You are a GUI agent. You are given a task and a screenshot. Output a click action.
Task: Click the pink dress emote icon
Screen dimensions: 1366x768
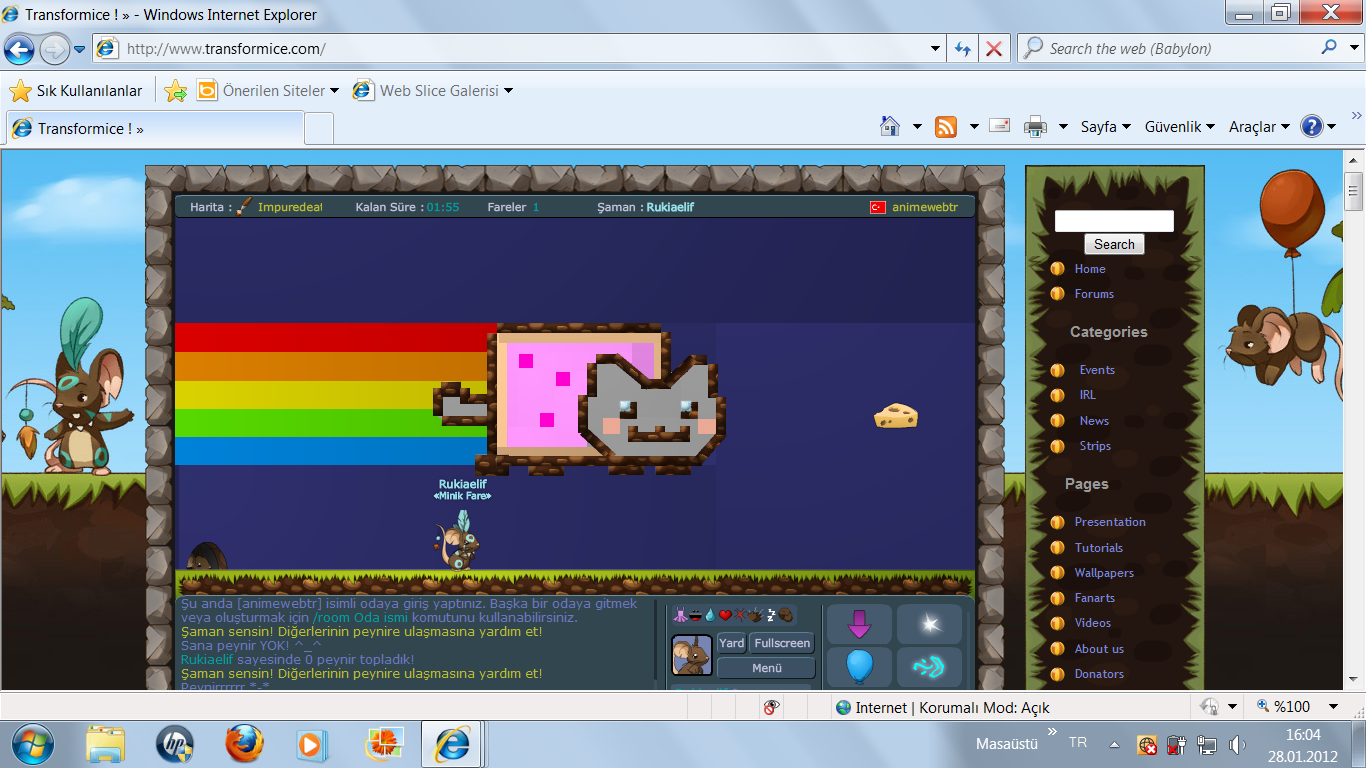tap(680, 614)
